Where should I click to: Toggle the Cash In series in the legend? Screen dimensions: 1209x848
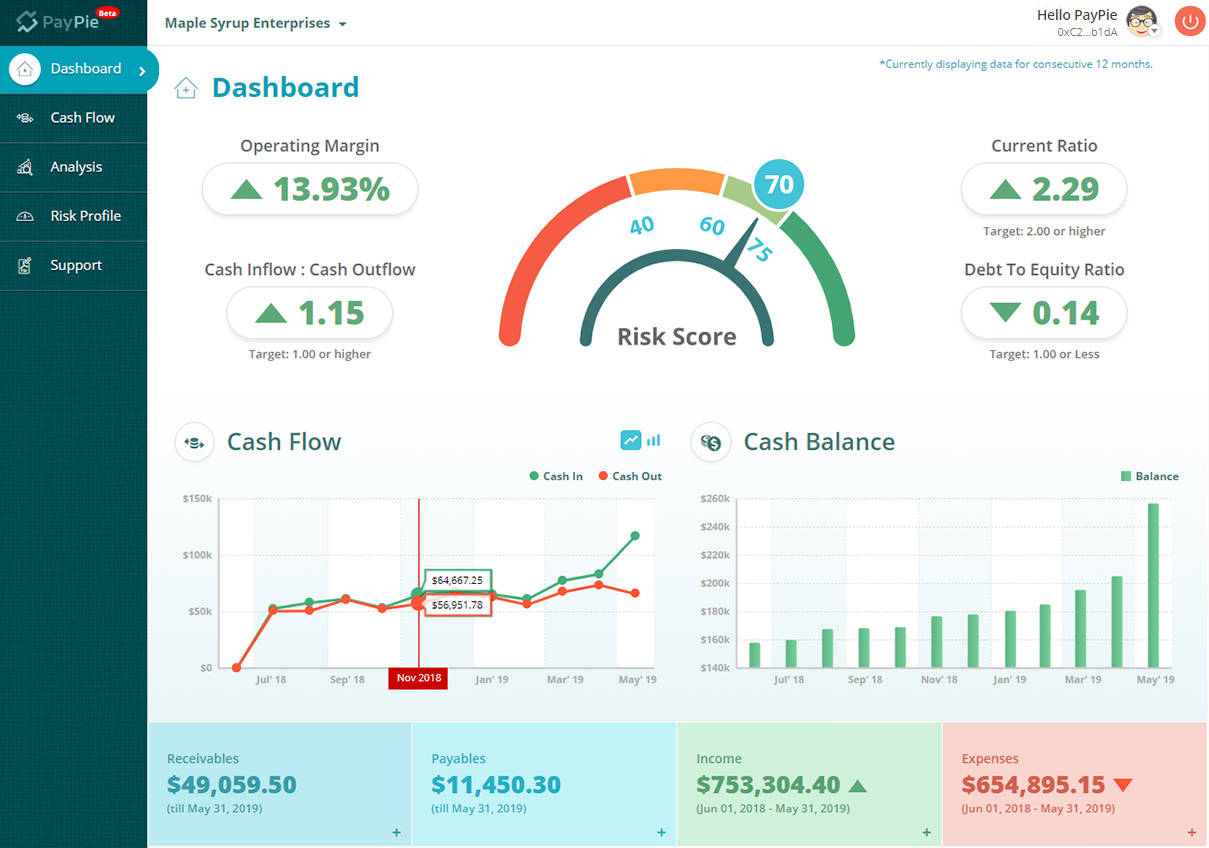tap(556, 476)
